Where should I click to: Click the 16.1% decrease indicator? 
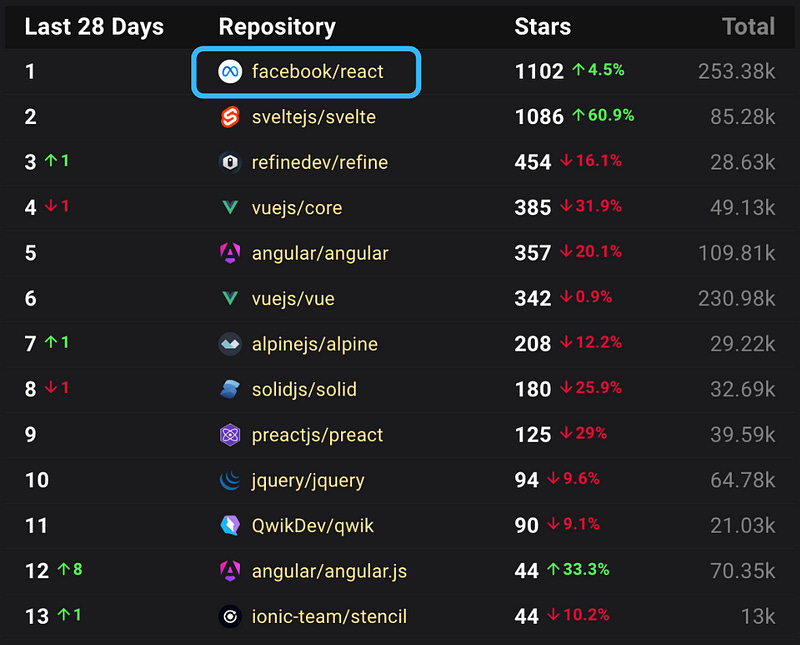[590, 161]
